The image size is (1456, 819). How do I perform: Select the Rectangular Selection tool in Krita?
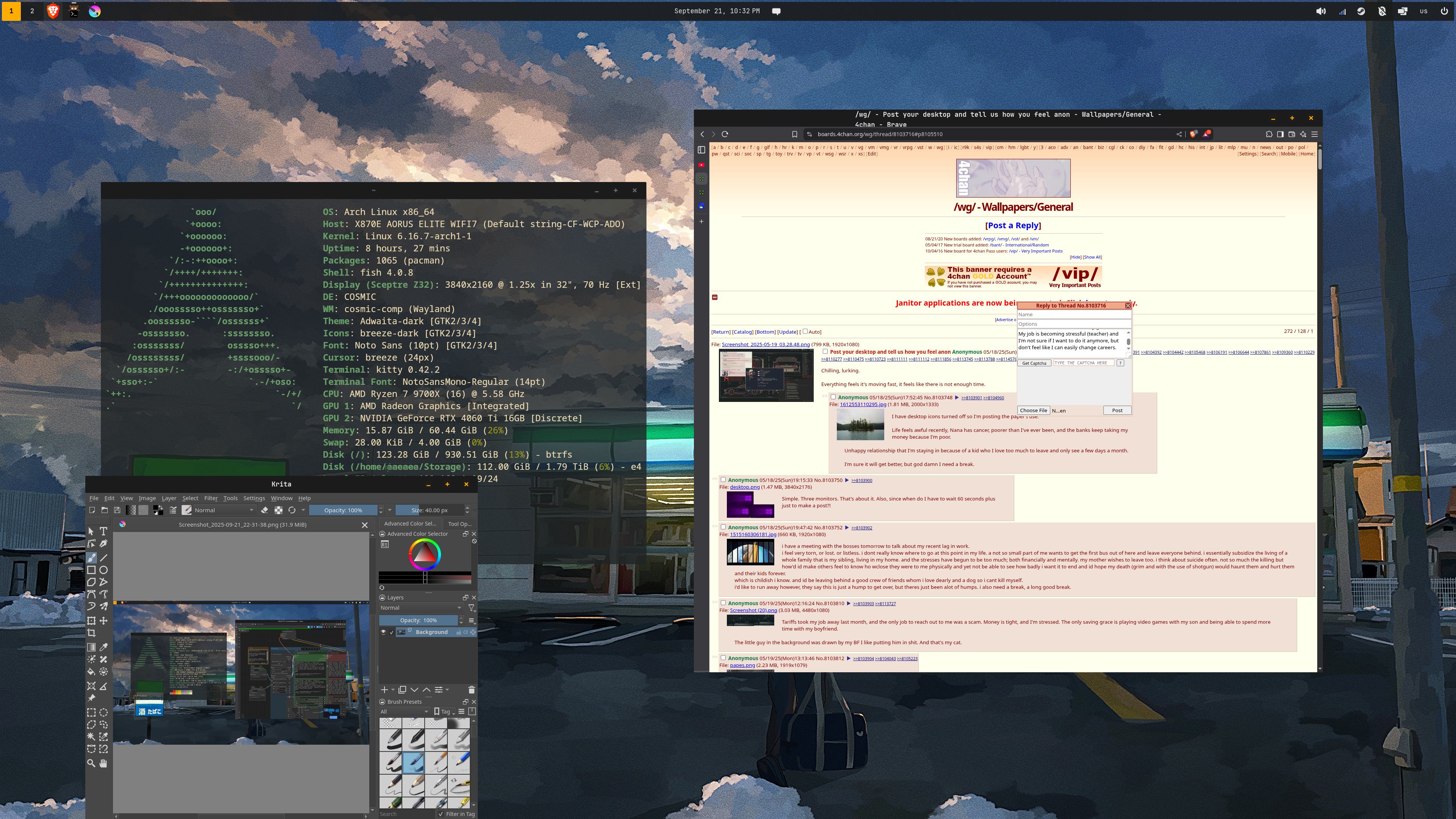91,712
